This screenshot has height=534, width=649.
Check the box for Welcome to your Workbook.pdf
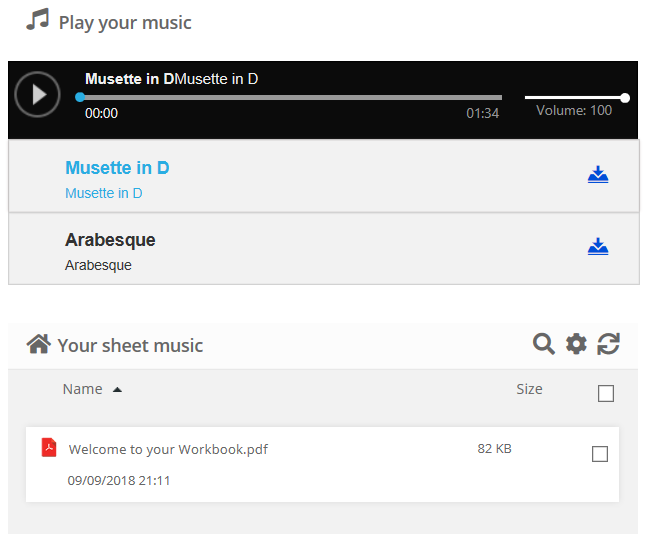(600, 454)
